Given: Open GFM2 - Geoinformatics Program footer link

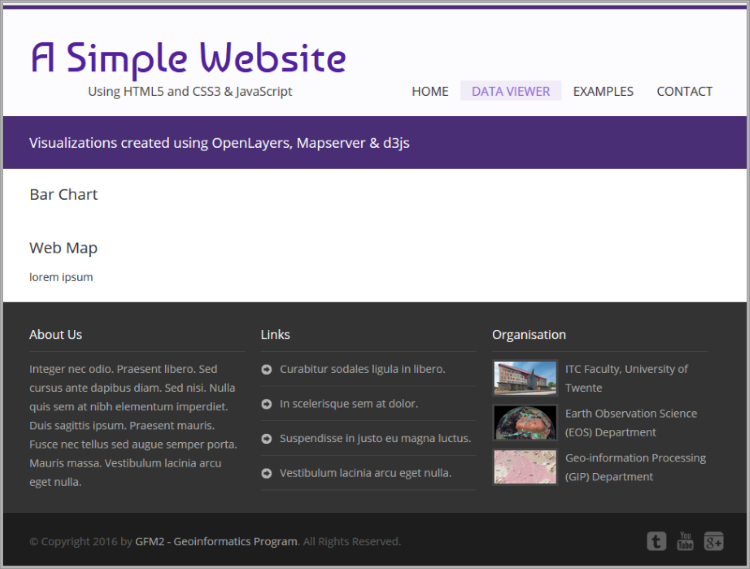Looking at the screenshot, I should click(x=216, y=541).
